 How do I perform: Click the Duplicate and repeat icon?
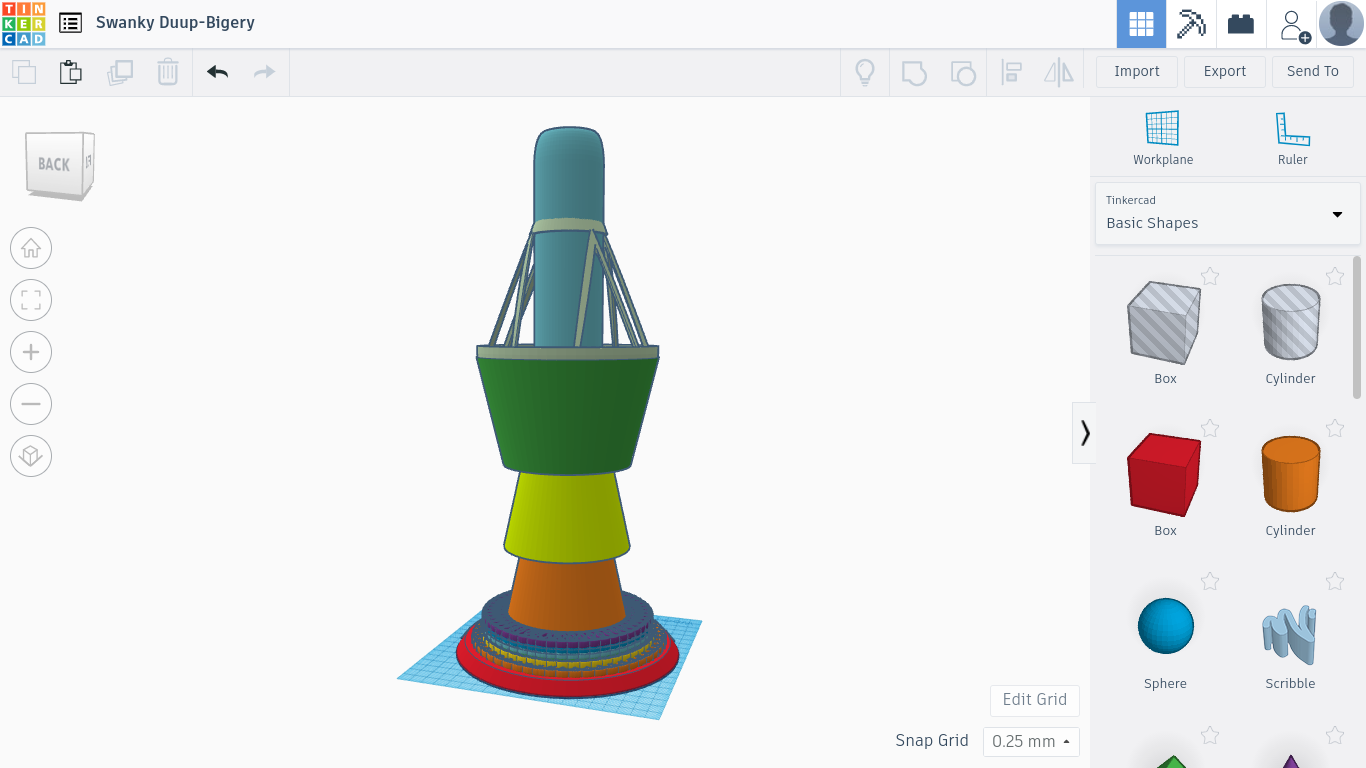pos(120,72)
